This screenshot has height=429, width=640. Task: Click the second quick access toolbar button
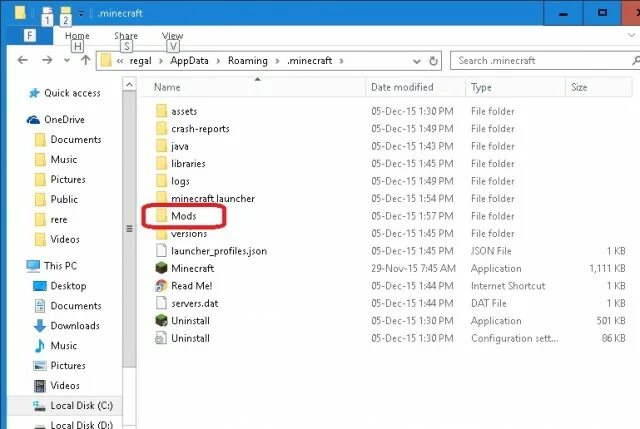click(65, 14)
